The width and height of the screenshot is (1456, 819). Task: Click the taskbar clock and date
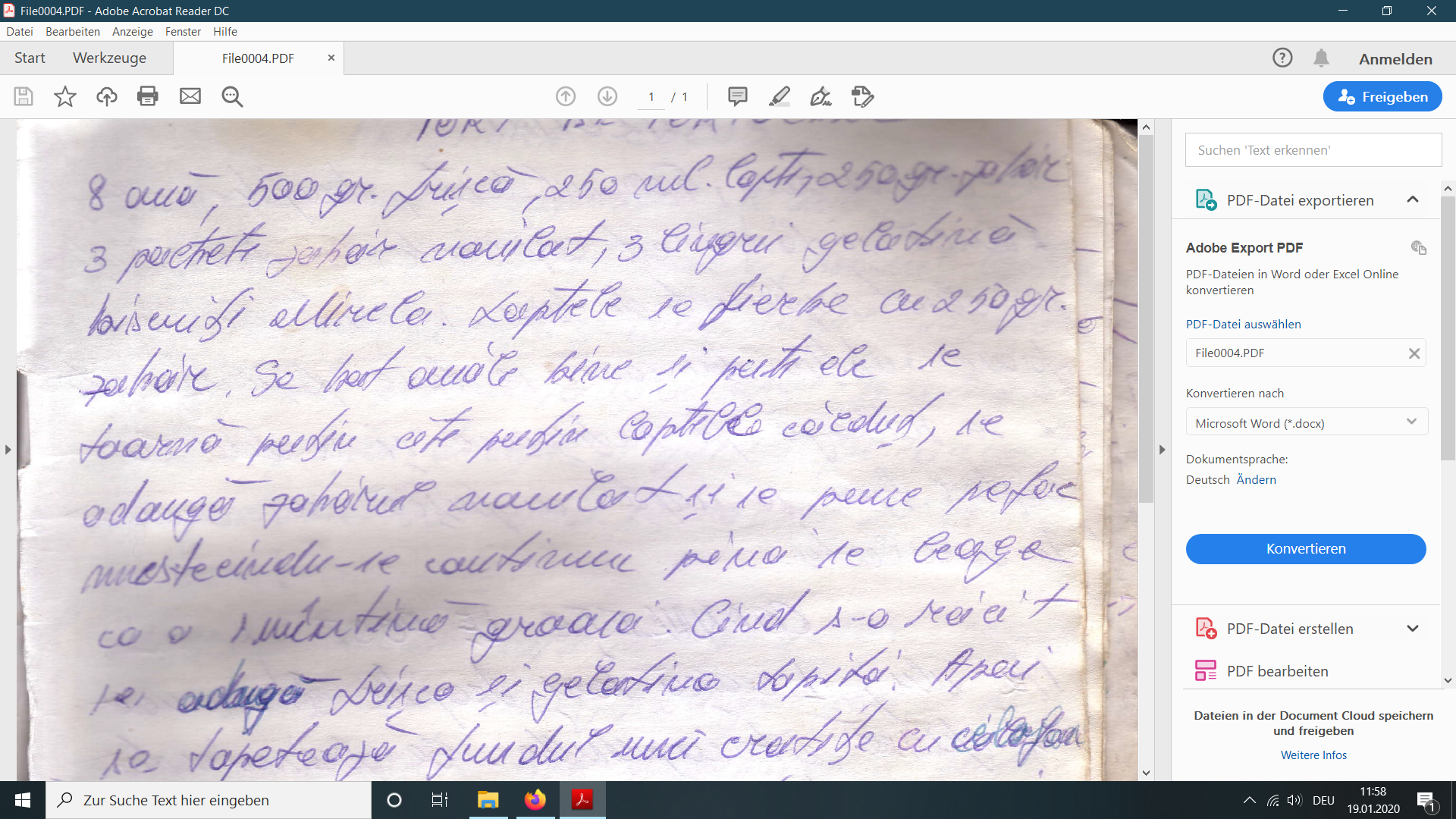tap(1373, 801)
